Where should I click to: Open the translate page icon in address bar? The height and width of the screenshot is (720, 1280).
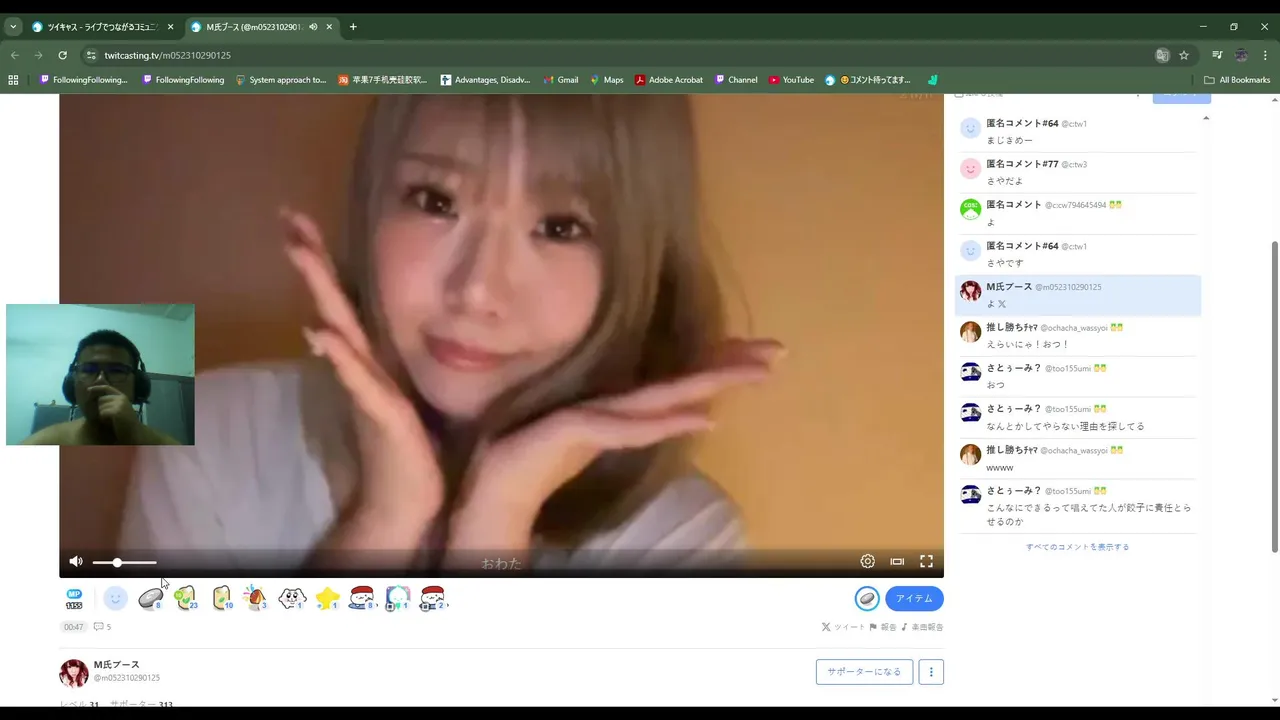(x=1162, y=55)
